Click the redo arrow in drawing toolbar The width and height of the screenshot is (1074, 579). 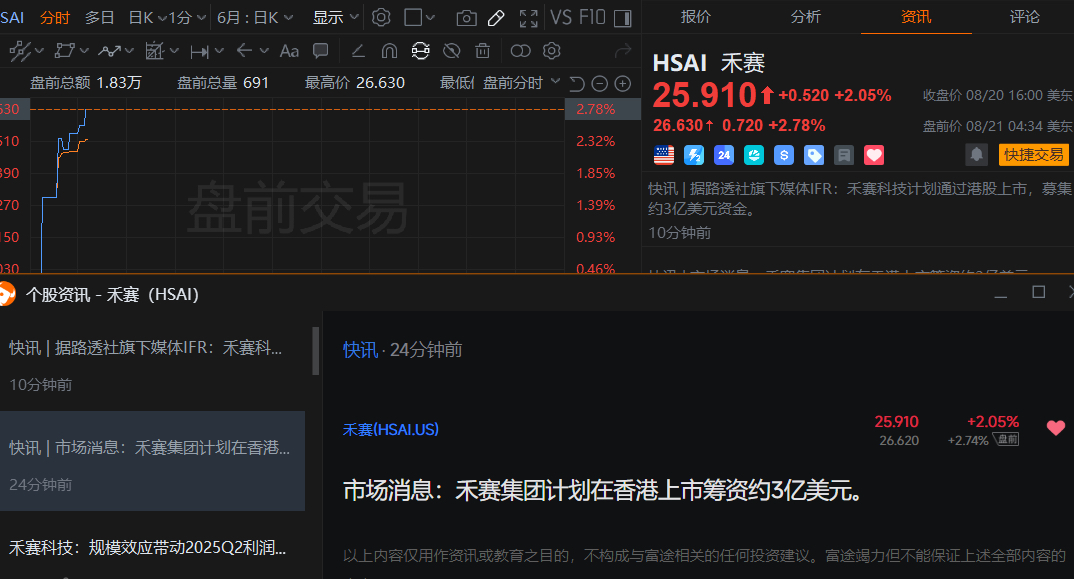(623, 51)
